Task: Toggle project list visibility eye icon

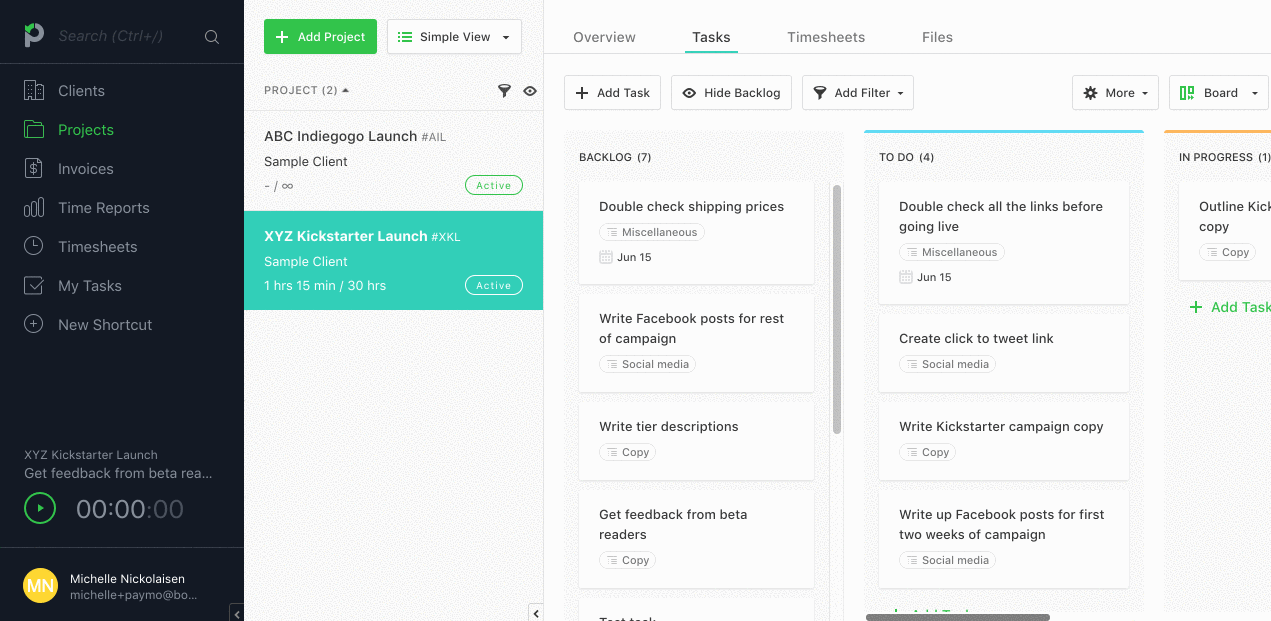Action: click(530, 91)
